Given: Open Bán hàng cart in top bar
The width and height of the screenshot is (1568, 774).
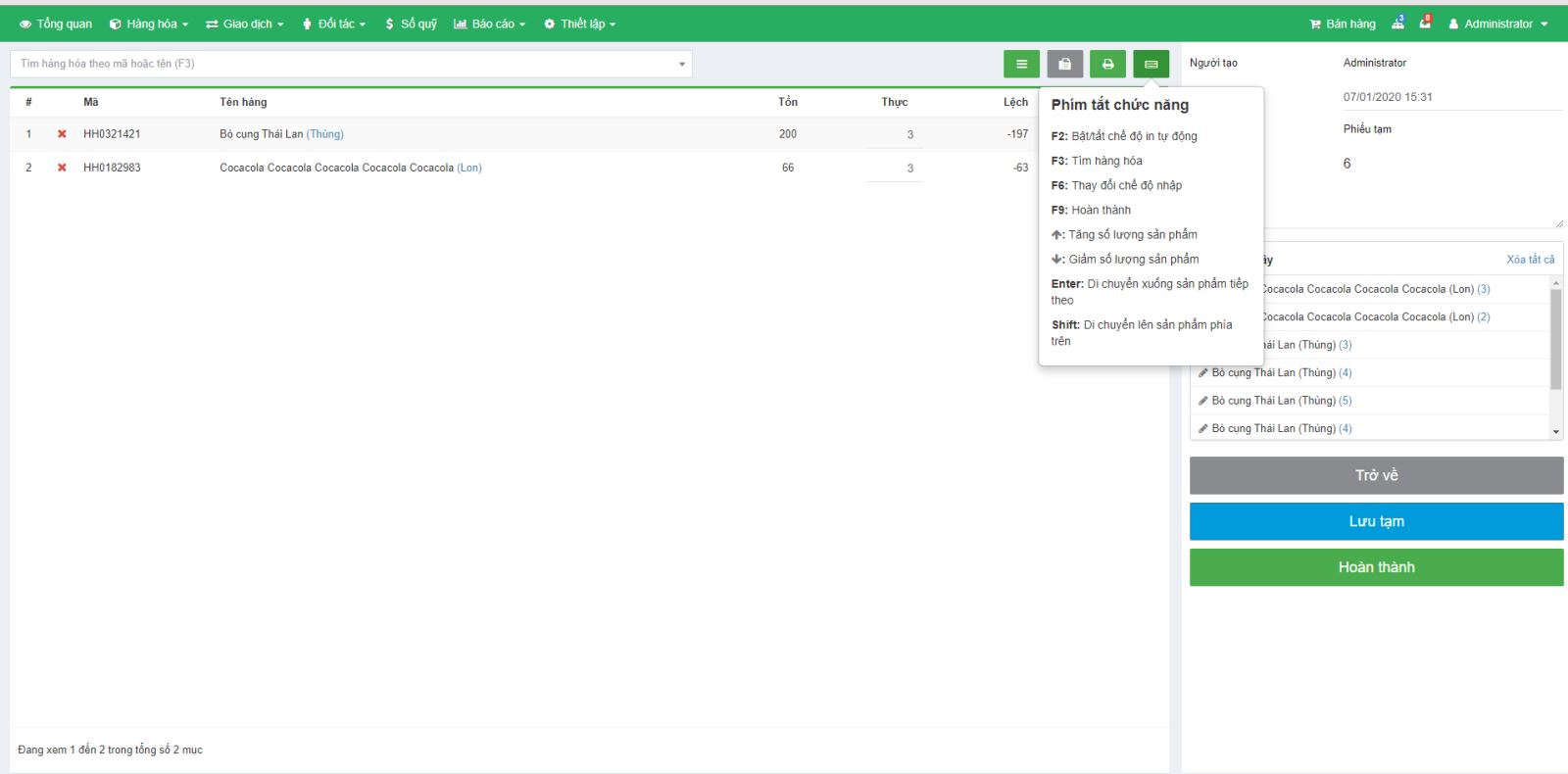Looking at the screenshot, I should pyautogui.click(x=1343, y=24).
